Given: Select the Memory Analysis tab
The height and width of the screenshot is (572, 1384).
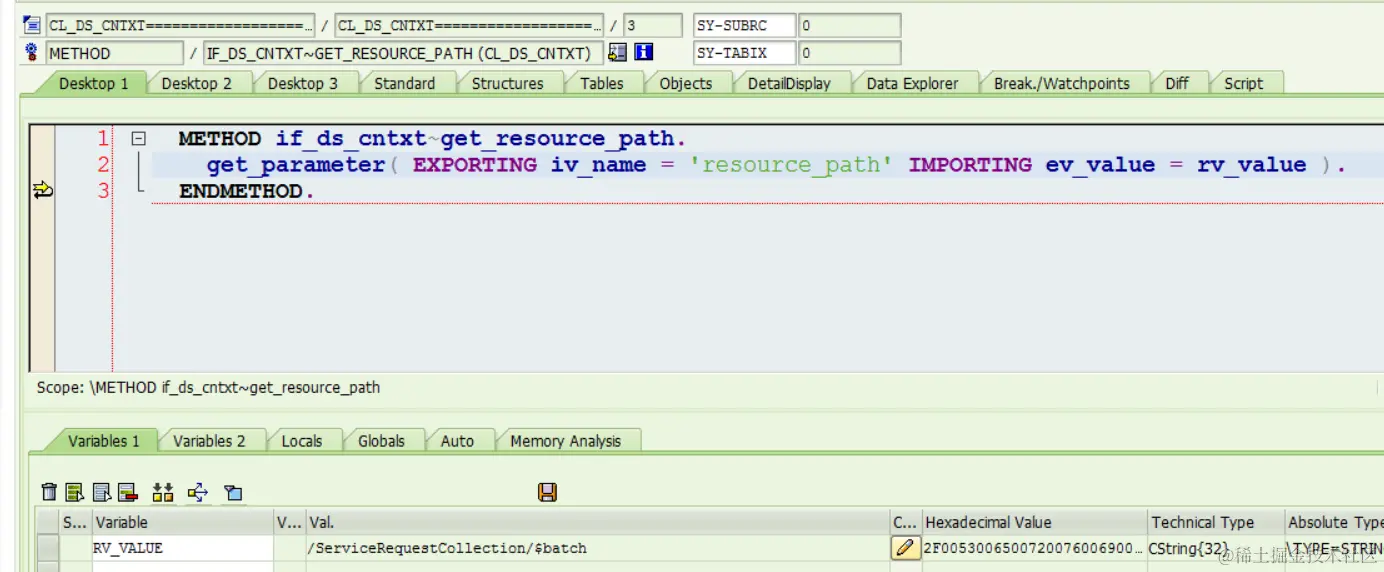Looking at the screenshot, I should [565, 440].
